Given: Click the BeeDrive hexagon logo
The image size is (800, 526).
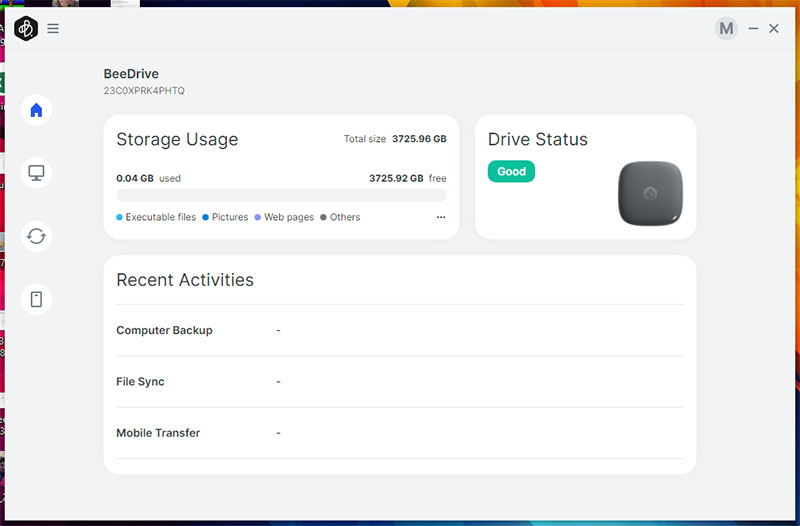Looking at the screenshot, I should (x=26, y=29).
